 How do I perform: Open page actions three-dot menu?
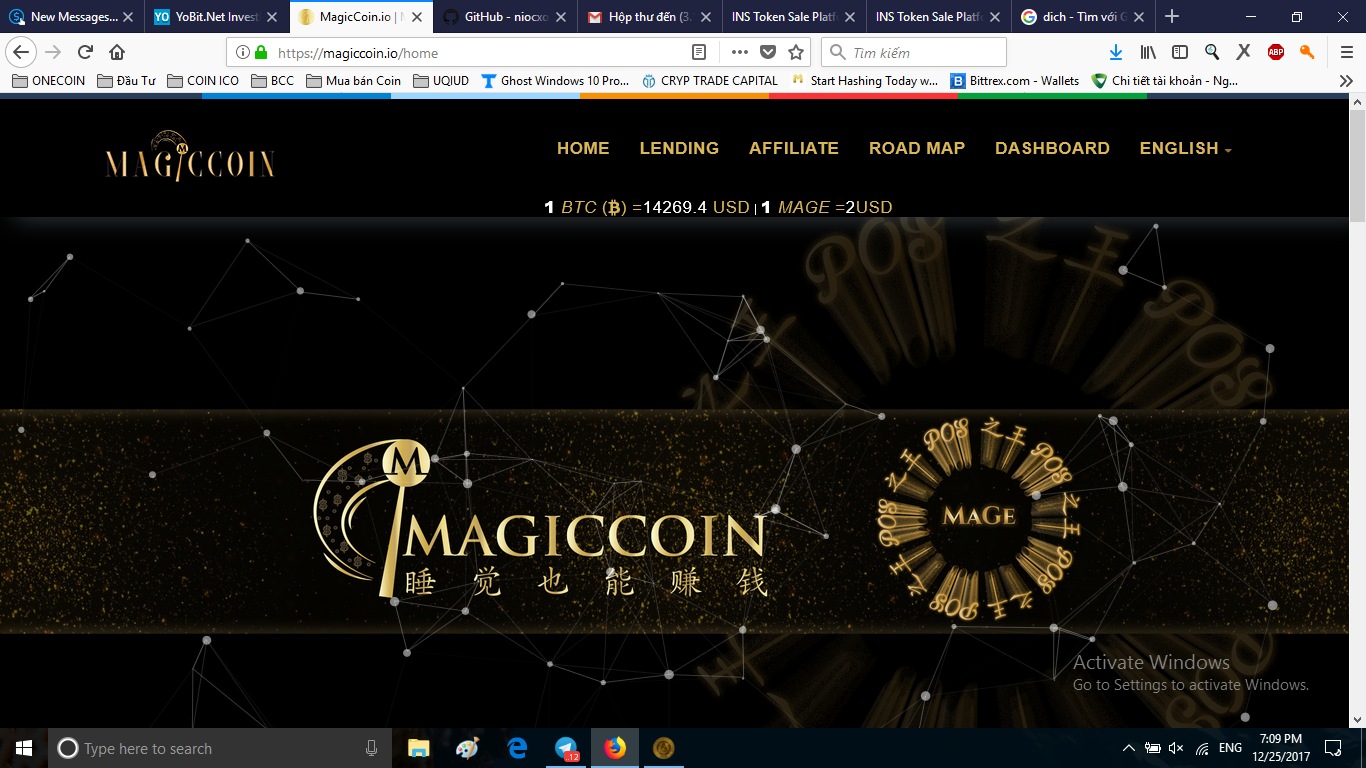click(739, 52)
